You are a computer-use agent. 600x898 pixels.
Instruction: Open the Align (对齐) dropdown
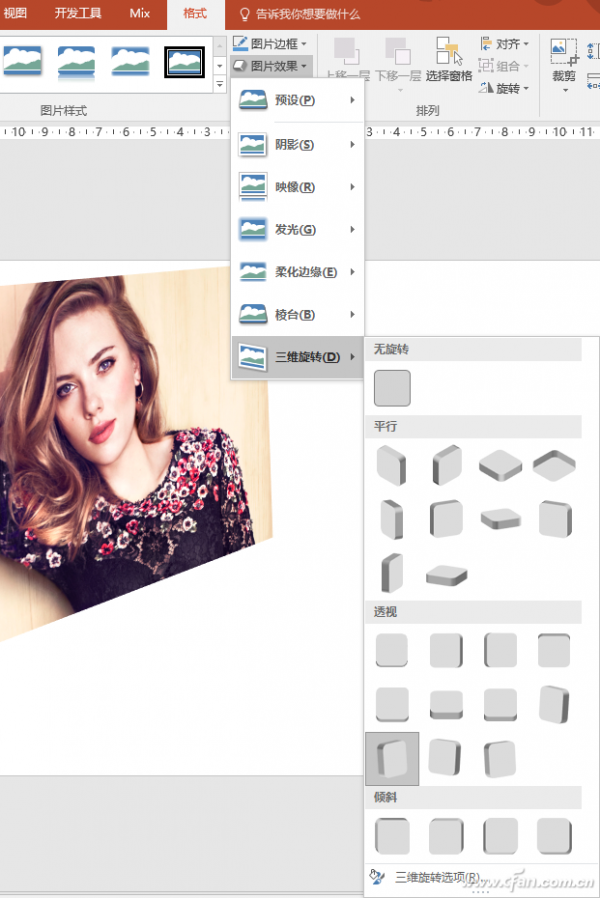505,44
